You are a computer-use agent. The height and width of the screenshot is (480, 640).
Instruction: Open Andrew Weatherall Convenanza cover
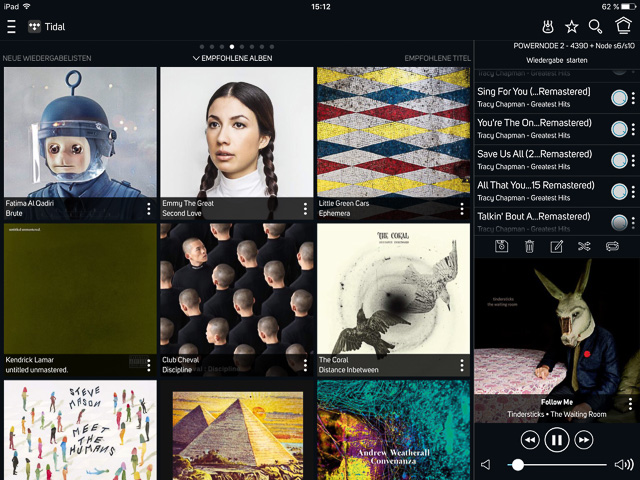[x=393, y=430]
